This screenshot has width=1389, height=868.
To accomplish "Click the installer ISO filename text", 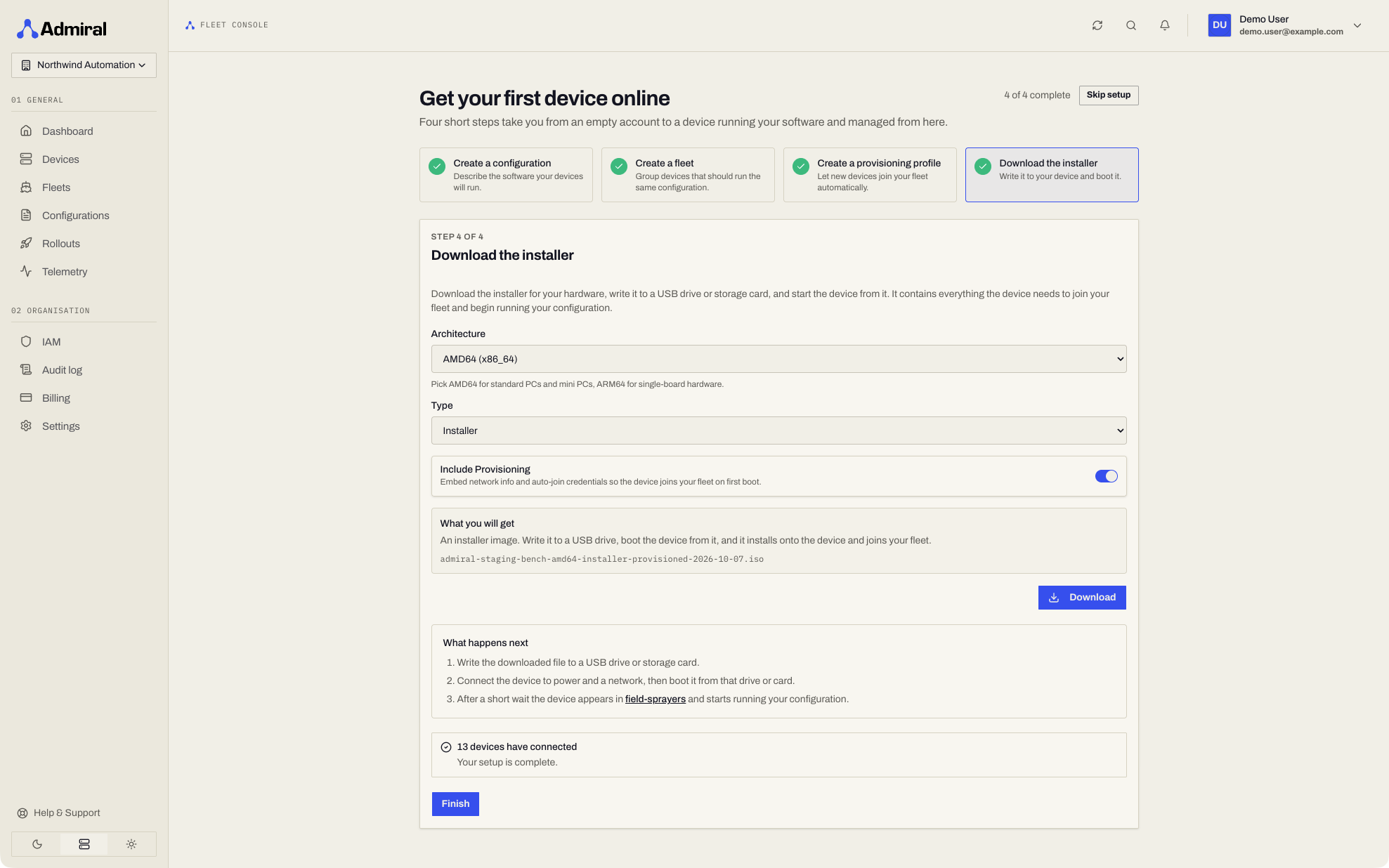I will coord(602,560).
